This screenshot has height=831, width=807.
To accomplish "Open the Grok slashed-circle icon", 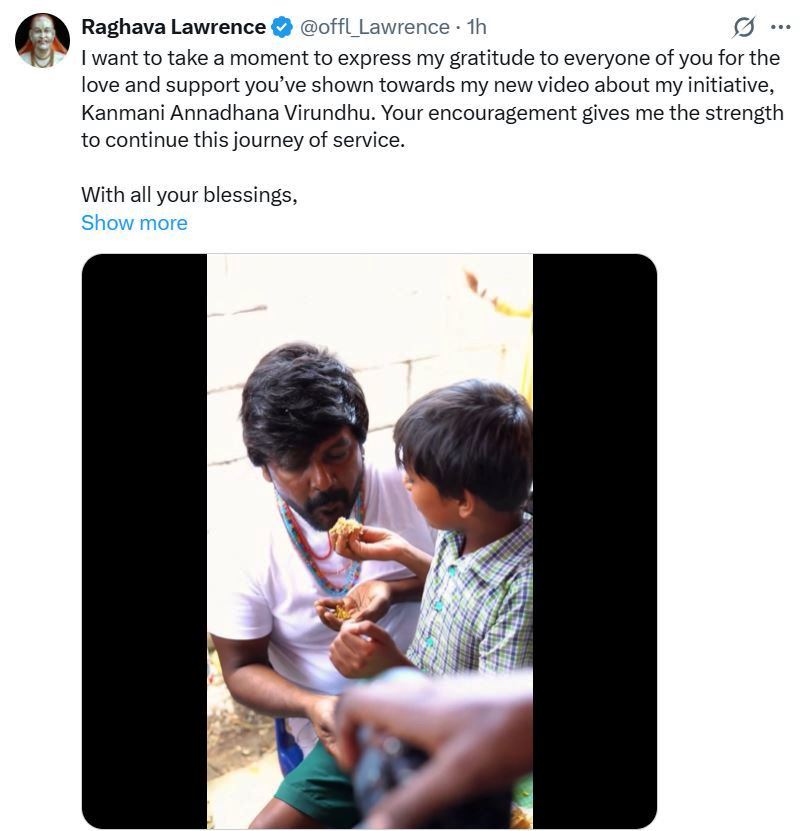I will coord(744,27).
